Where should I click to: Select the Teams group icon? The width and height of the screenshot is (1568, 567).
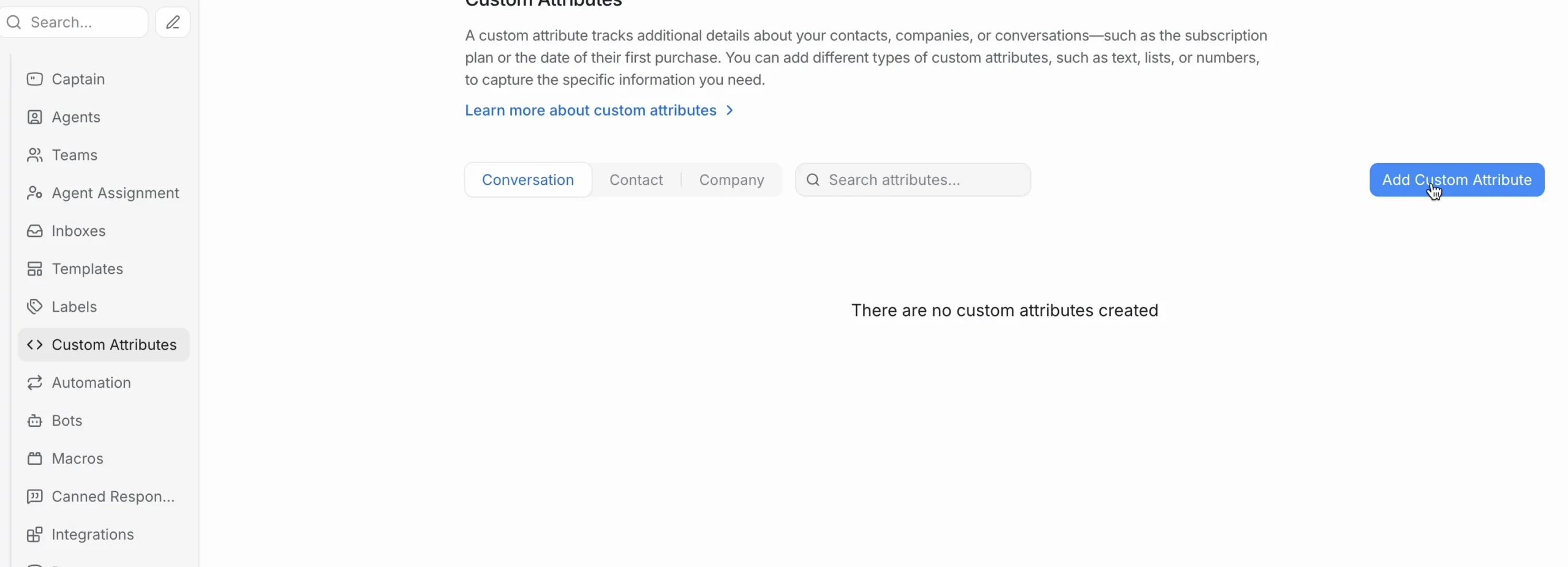[x=35, y=155]
